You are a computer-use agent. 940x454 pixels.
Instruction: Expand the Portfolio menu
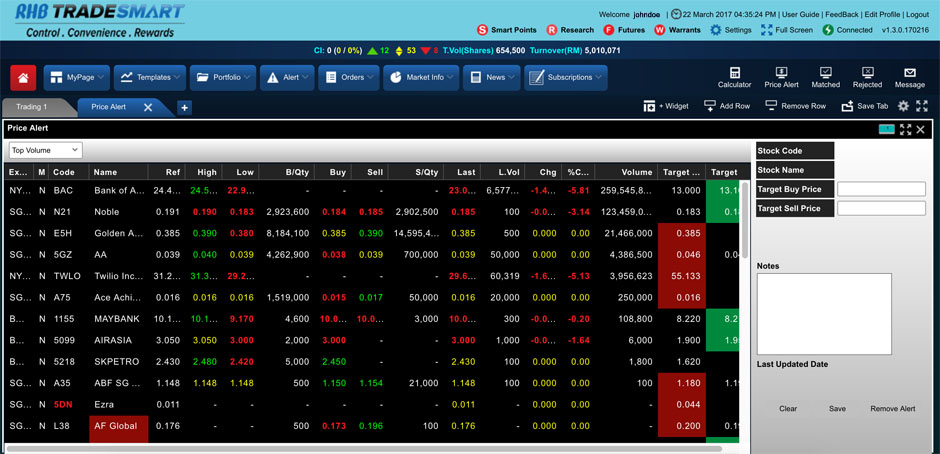(223, 77)
